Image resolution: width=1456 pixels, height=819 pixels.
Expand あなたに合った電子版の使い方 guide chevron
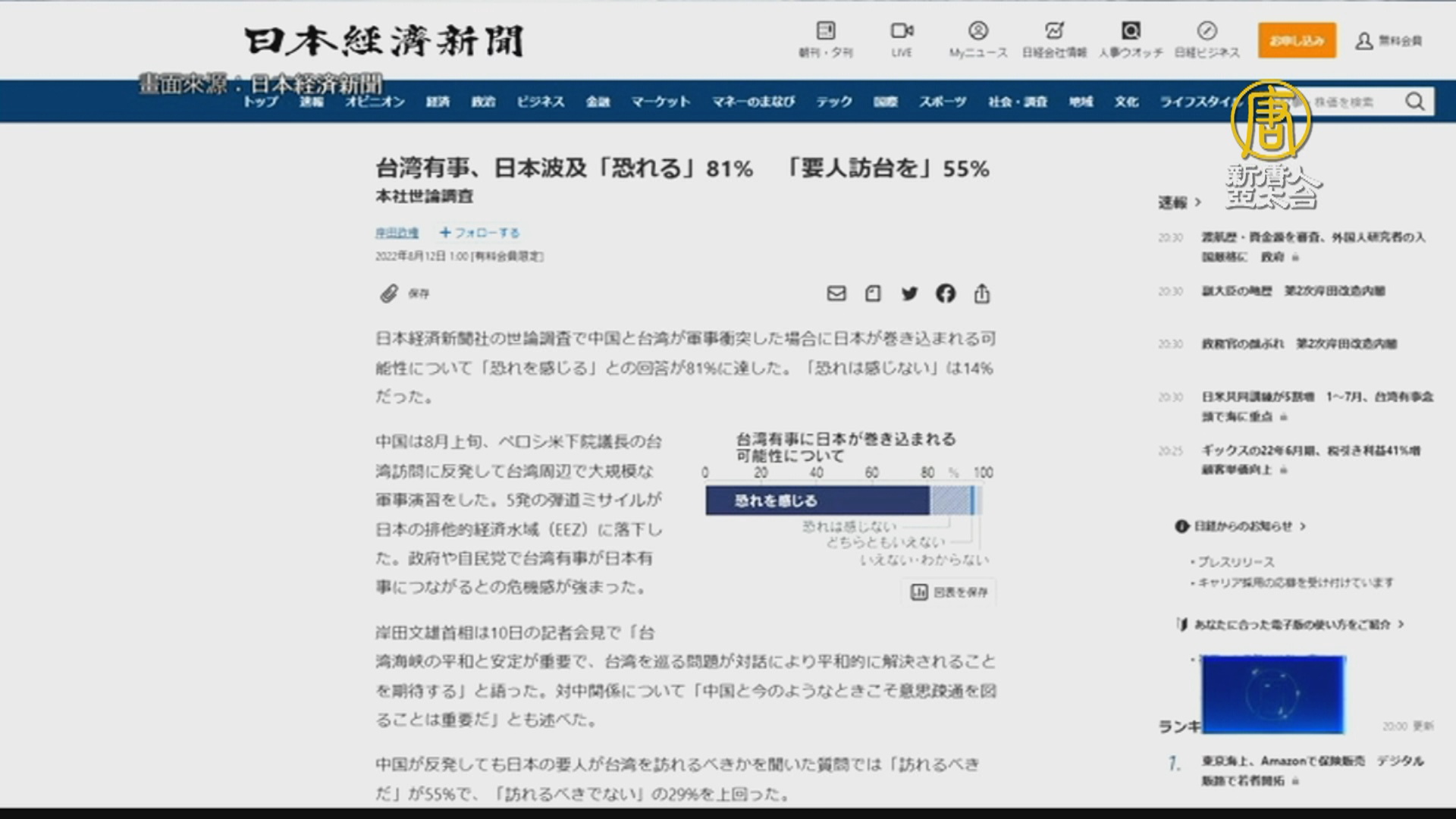coord(1400,624)
